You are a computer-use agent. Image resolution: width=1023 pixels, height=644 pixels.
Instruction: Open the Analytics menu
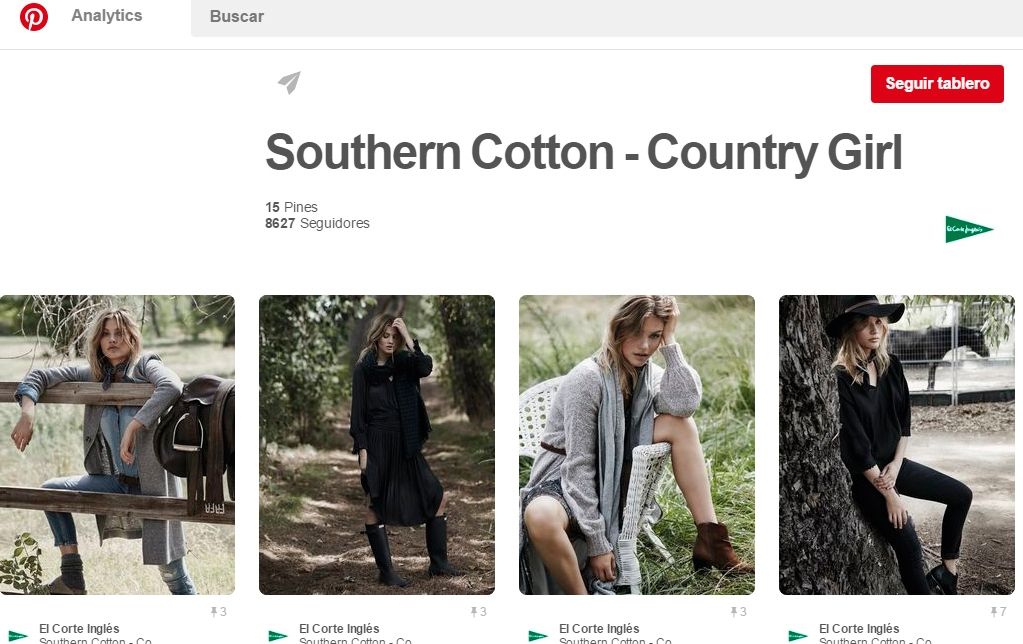(x=107, y=16)
